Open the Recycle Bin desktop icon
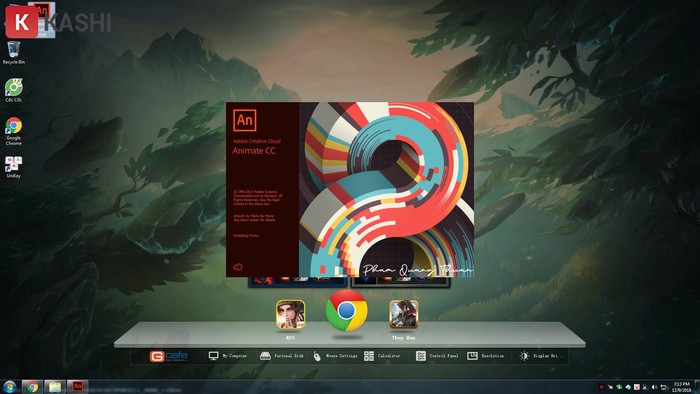 [13, 53]
